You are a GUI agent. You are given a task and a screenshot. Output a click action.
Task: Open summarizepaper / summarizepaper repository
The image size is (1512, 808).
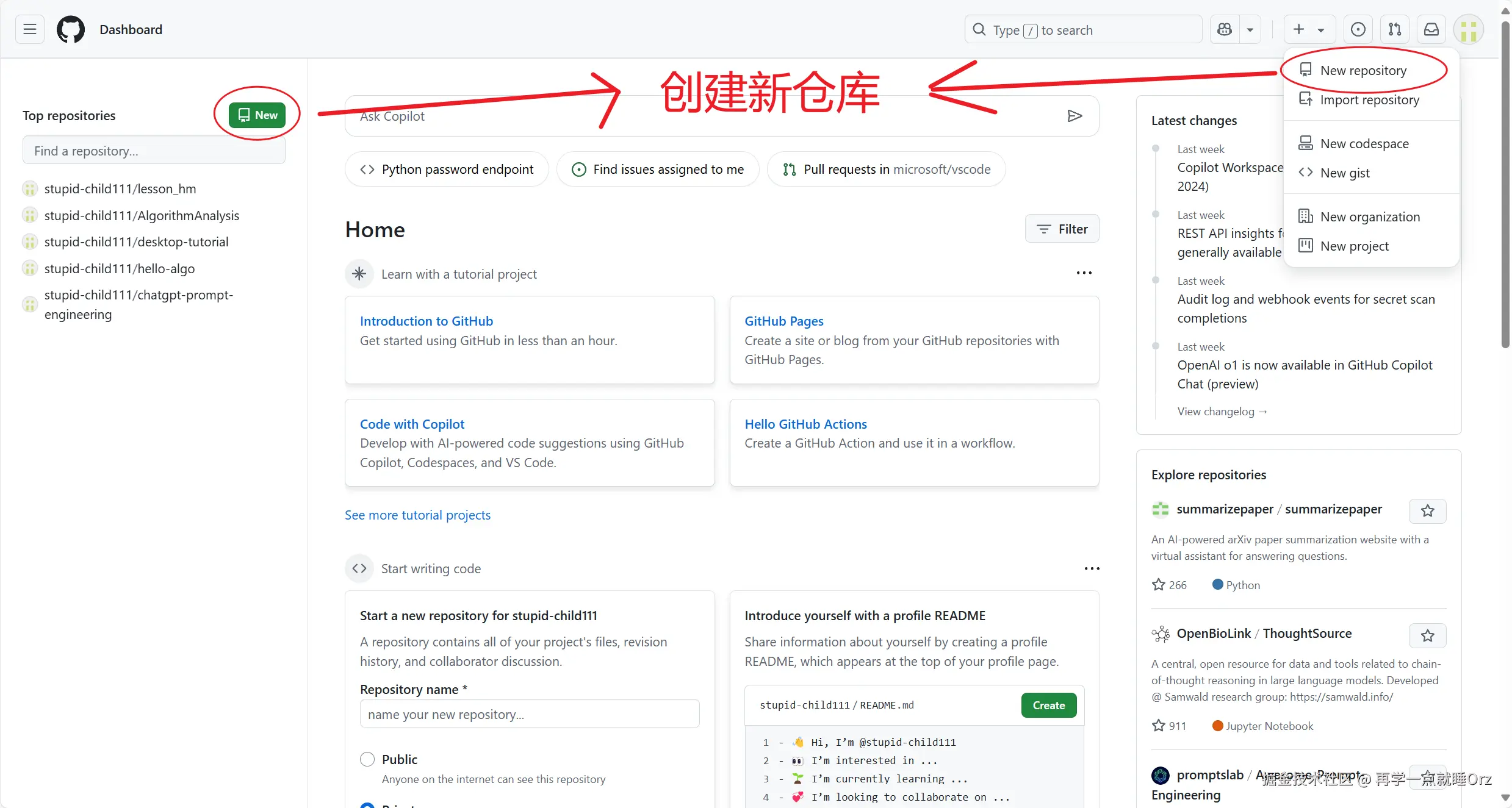pos(1279,509)
